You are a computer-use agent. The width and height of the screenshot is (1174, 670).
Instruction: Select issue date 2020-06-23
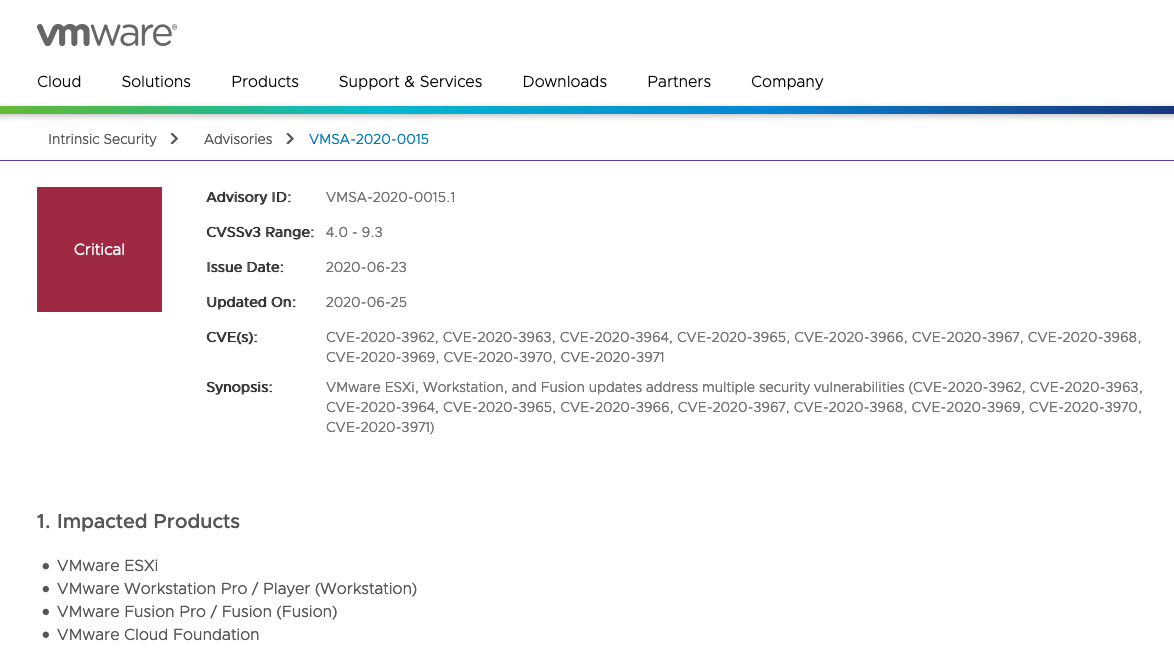click(366, 267)
